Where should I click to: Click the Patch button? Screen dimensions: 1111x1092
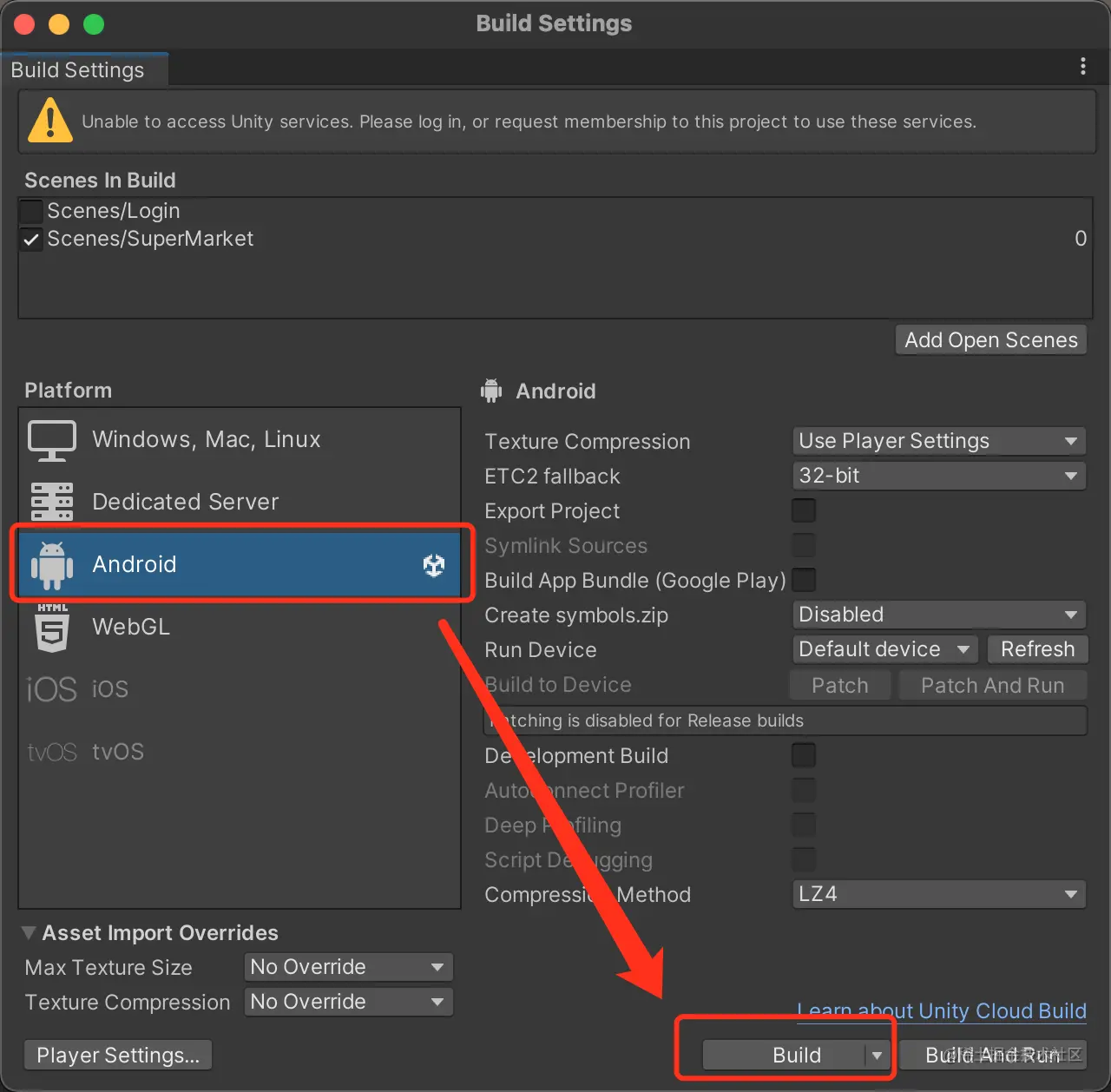[840, 686]
